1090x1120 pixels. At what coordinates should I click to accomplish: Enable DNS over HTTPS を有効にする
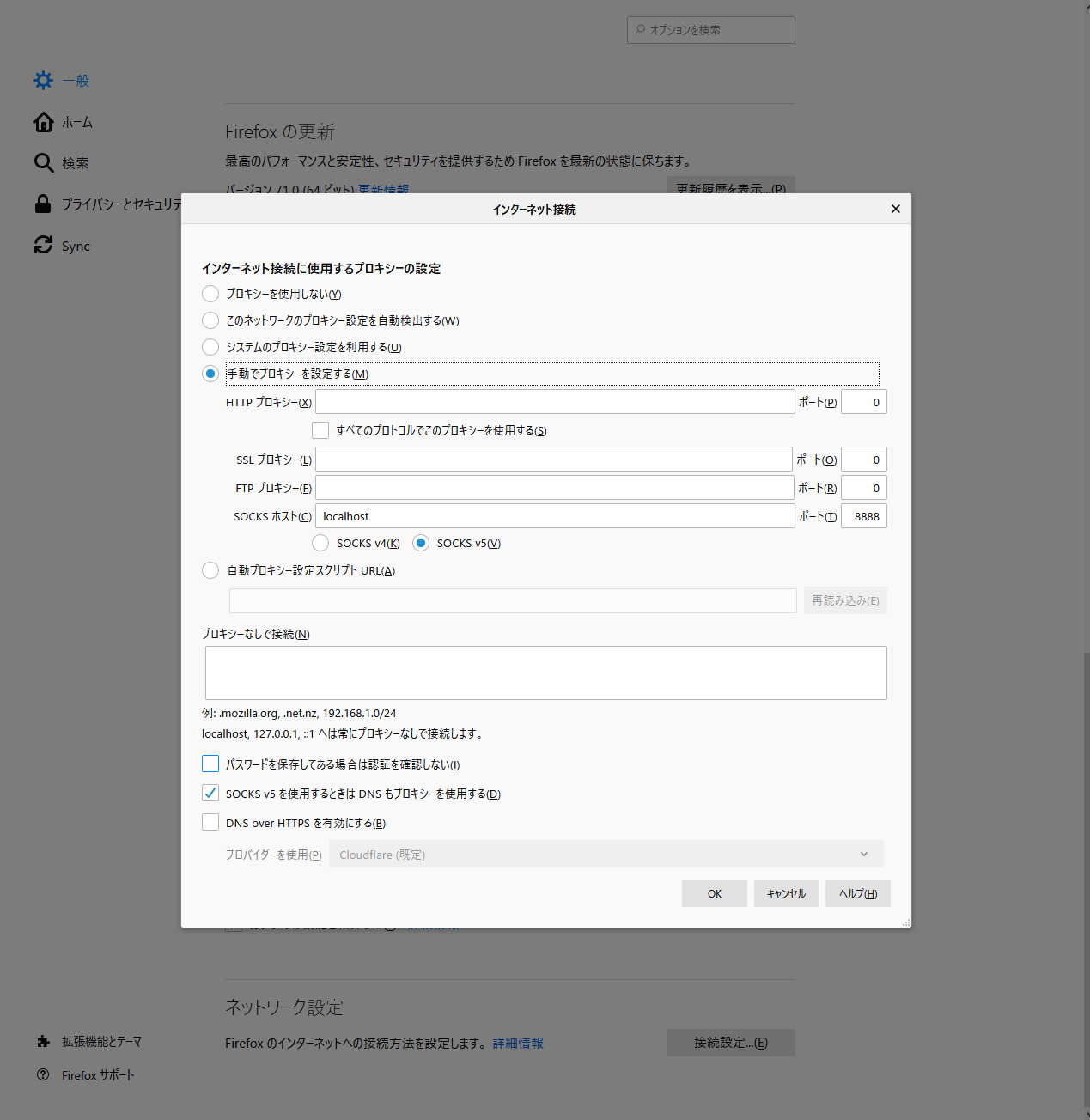coord(210,822)
